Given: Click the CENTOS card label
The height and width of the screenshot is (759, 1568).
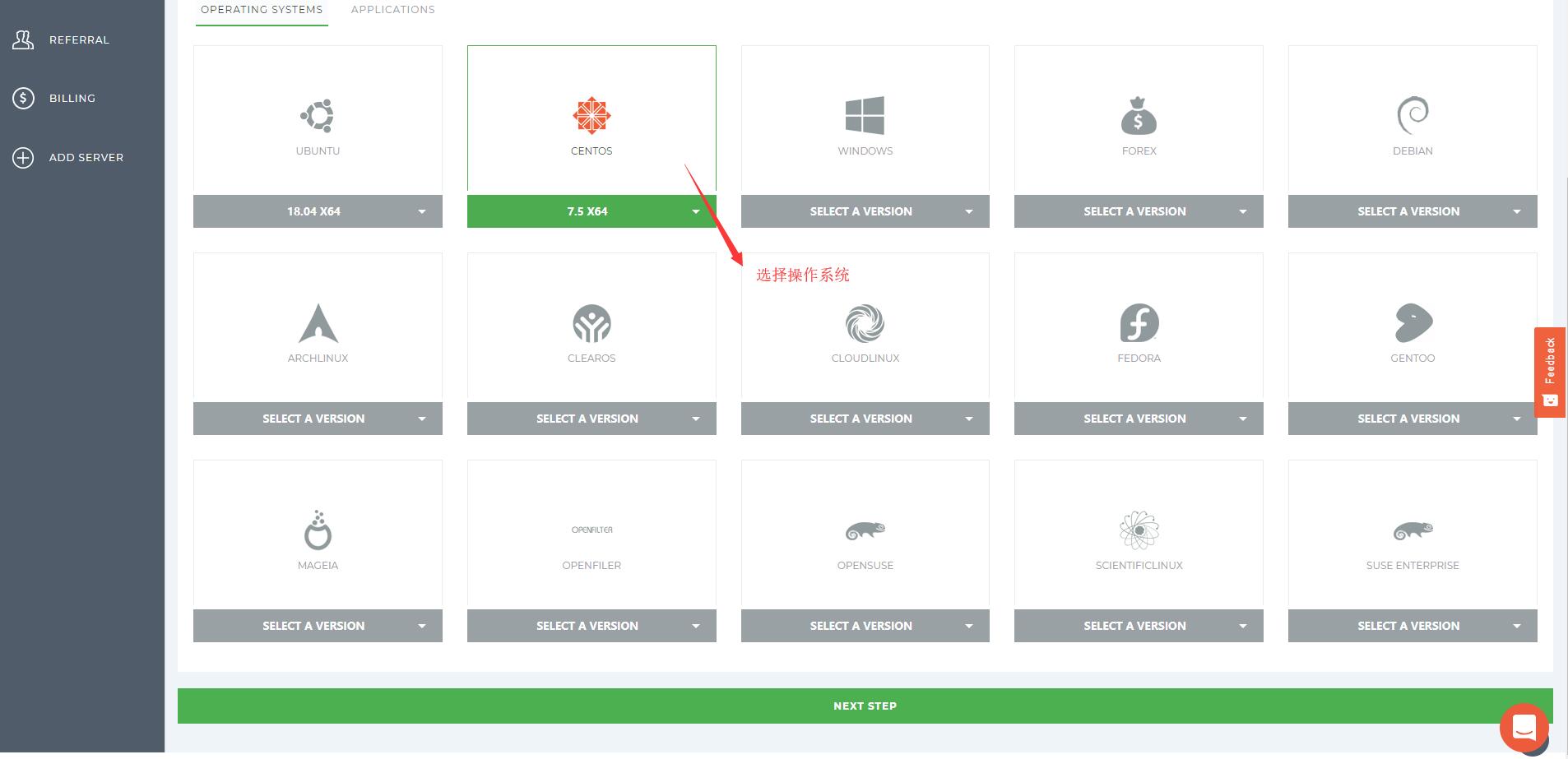Looking at the screenshot, I should tap(591, 151).
